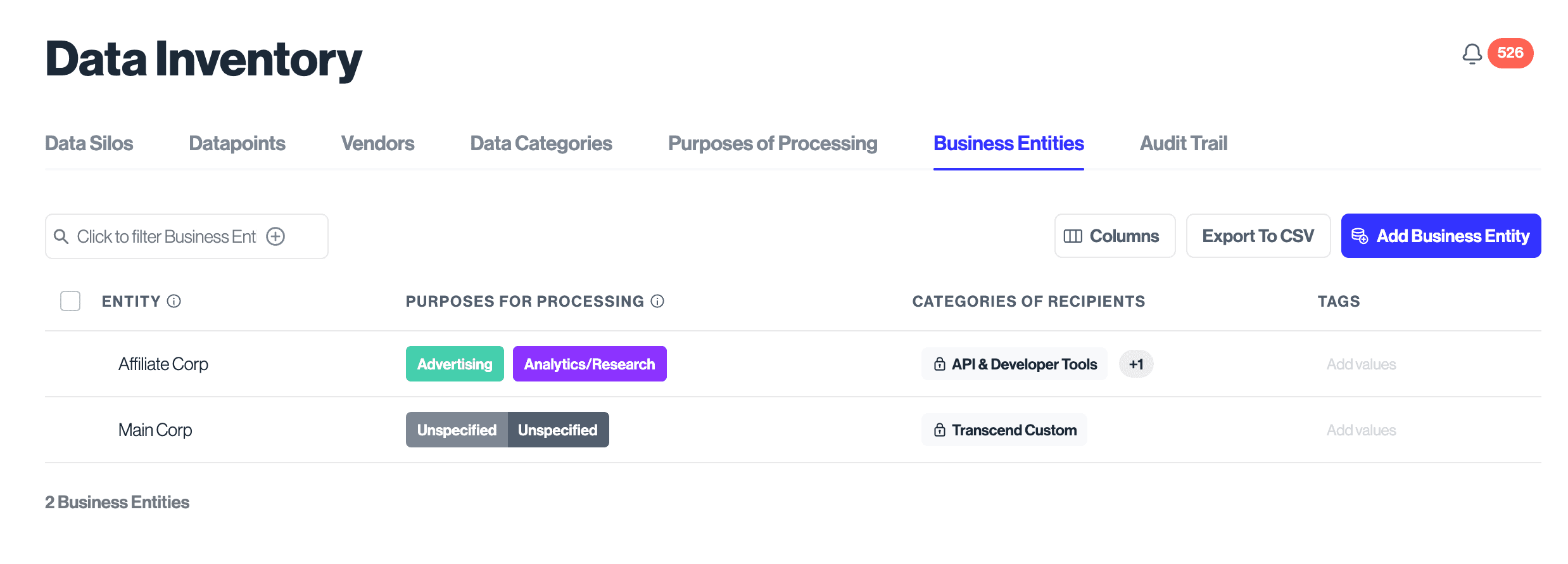Select the green Advertising purpose tag
Screen dimensions: 1568x564
click(455, 364)
